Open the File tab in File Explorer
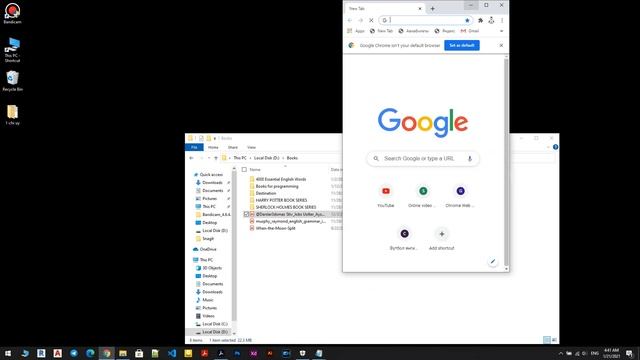The image size is (640, 360). pos(194,147)
